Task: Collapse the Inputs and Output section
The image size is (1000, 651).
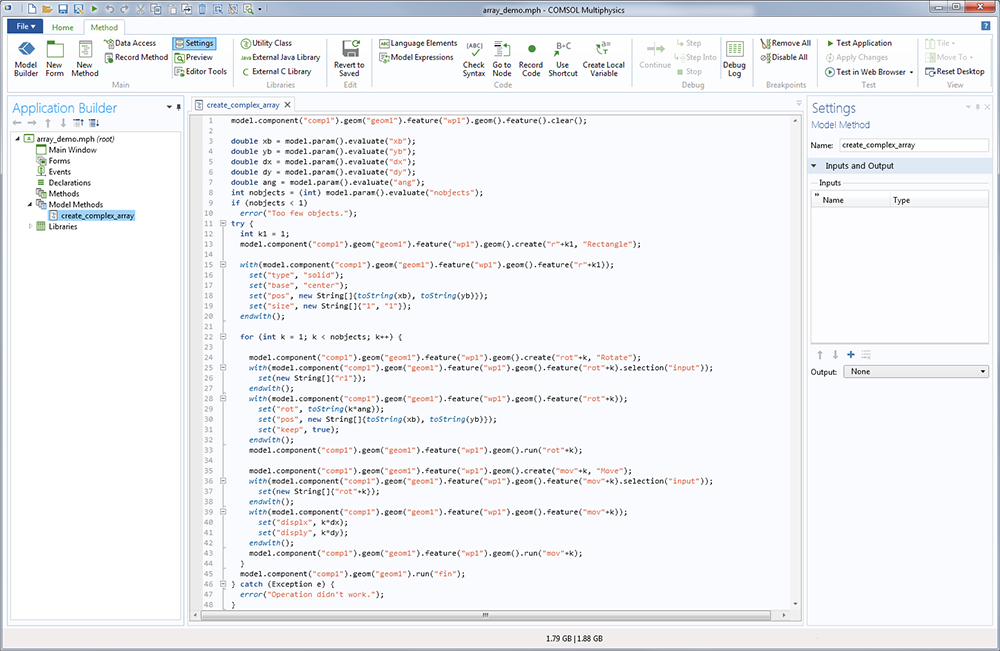Action: (x=815, y=166)
